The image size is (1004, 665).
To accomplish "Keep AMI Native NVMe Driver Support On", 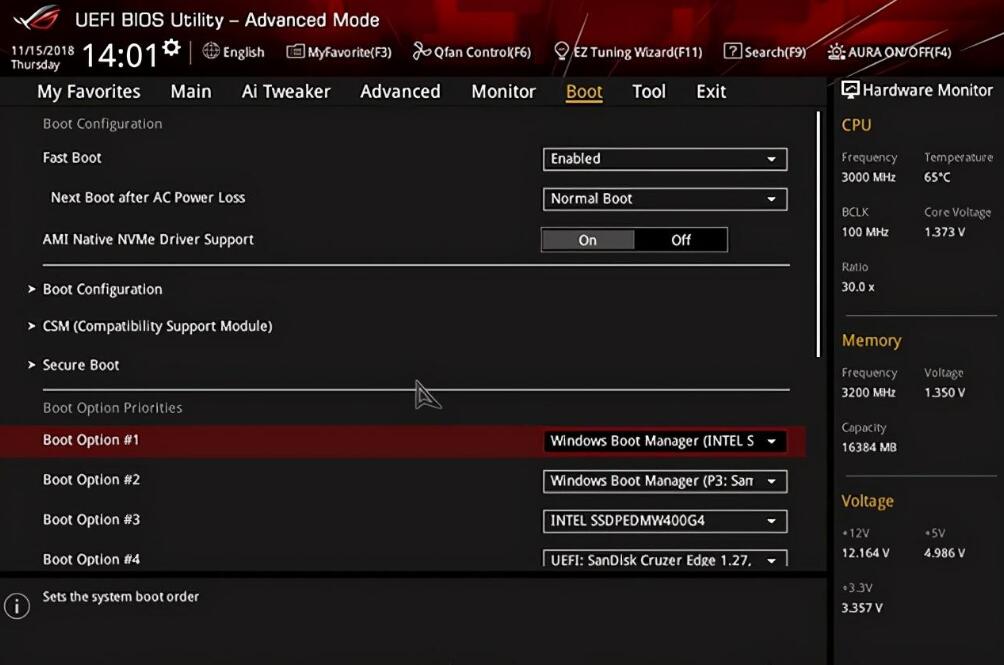I will [x=587, y=239].
